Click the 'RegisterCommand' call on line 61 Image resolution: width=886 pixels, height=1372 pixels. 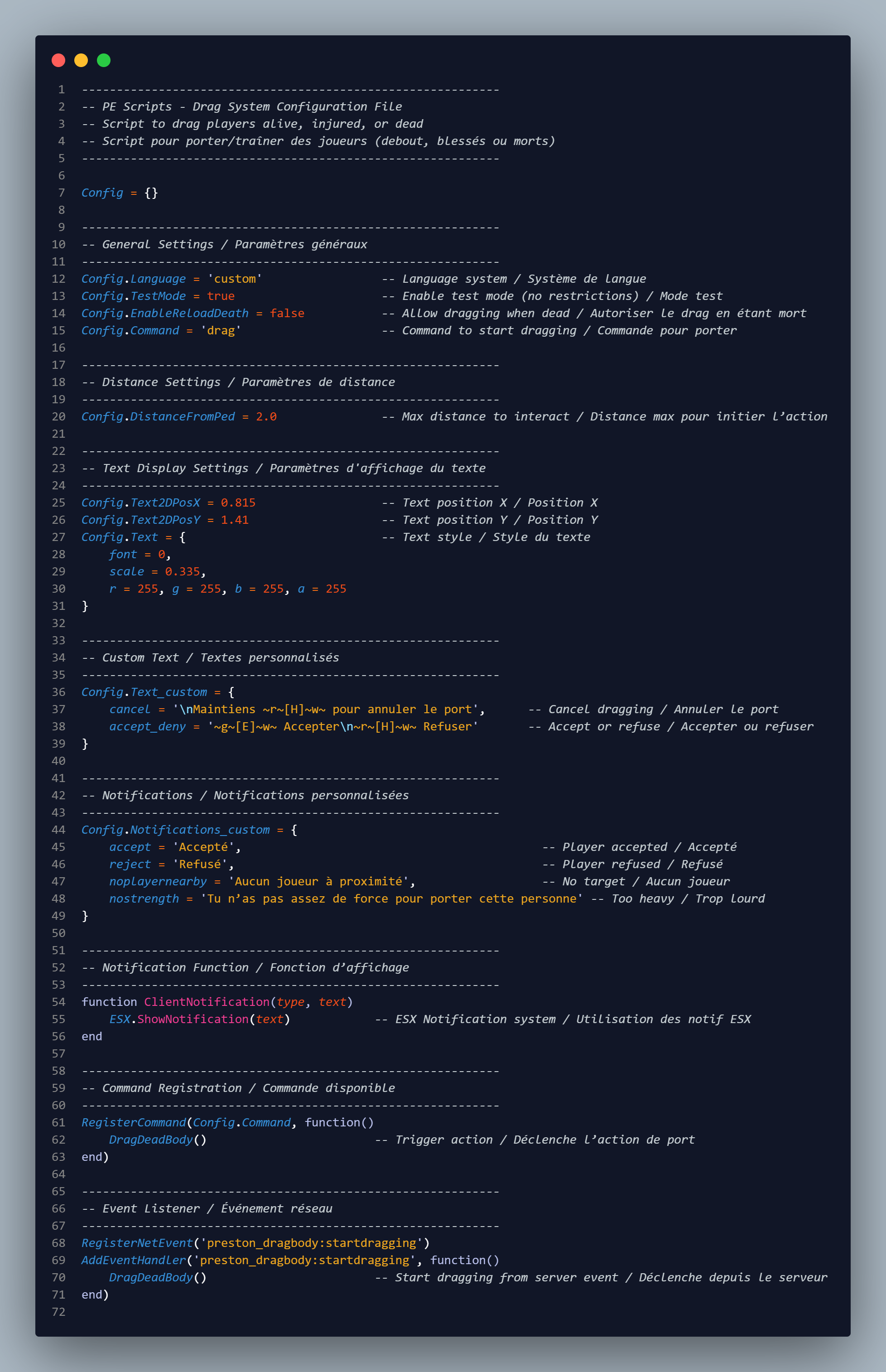(134, 1123)
